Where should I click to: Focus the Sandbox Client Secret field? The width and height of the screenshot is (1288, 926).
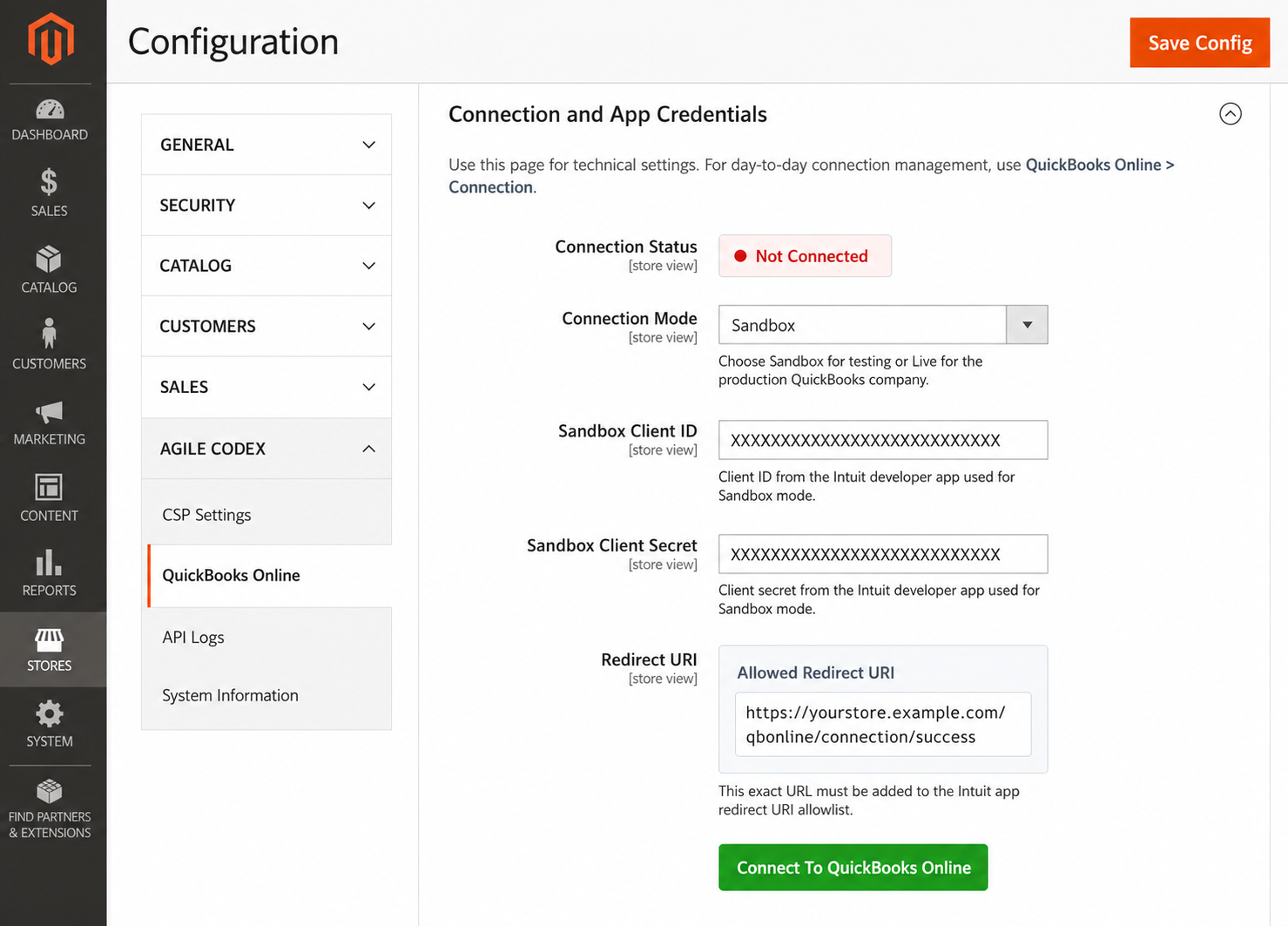(x=882, y=554)
